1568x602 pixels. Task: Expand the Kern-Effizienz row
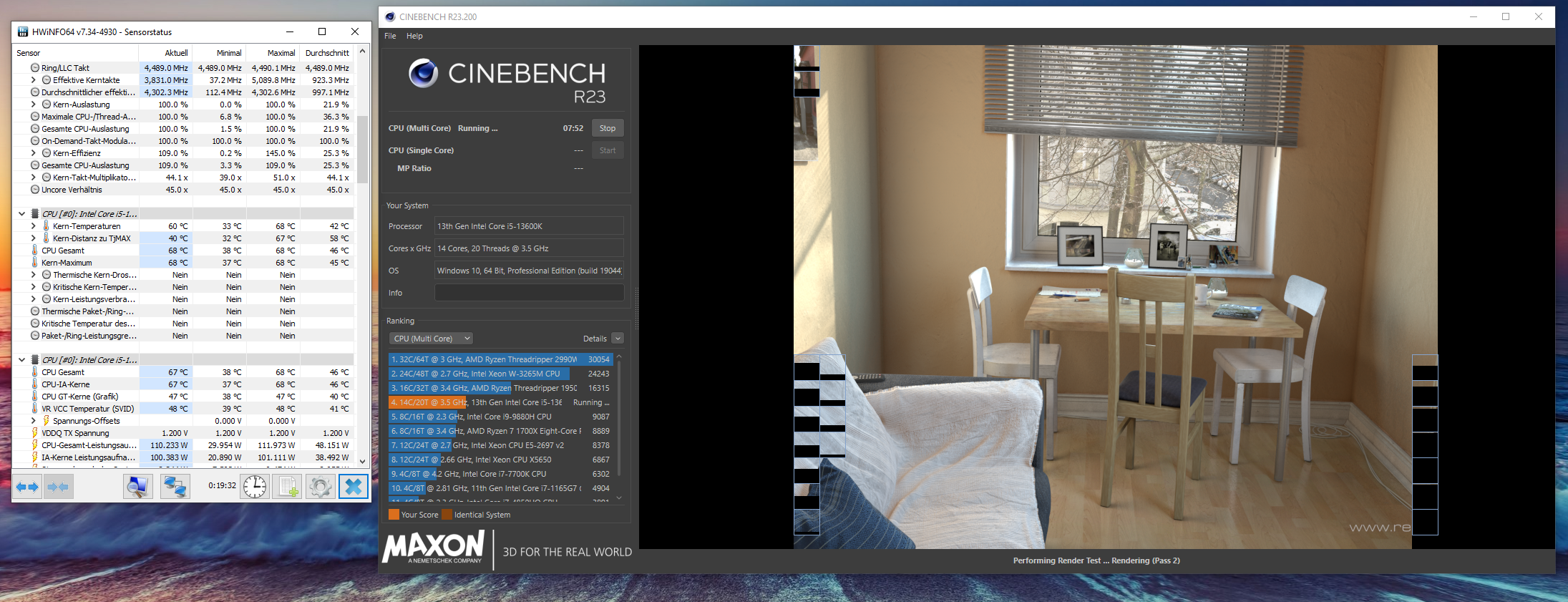click(x=34, y=153)
